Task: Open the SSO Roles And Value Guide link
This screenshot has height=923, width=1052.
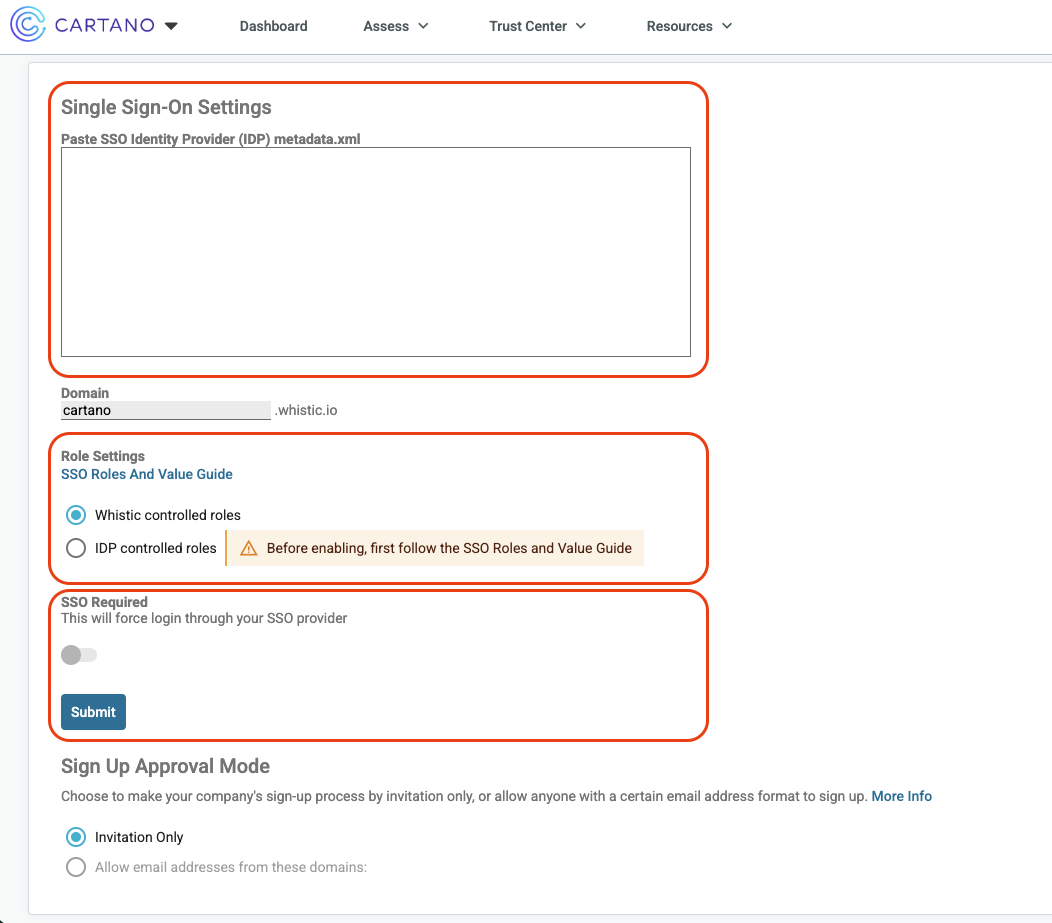Action: (x=147, y=474)
